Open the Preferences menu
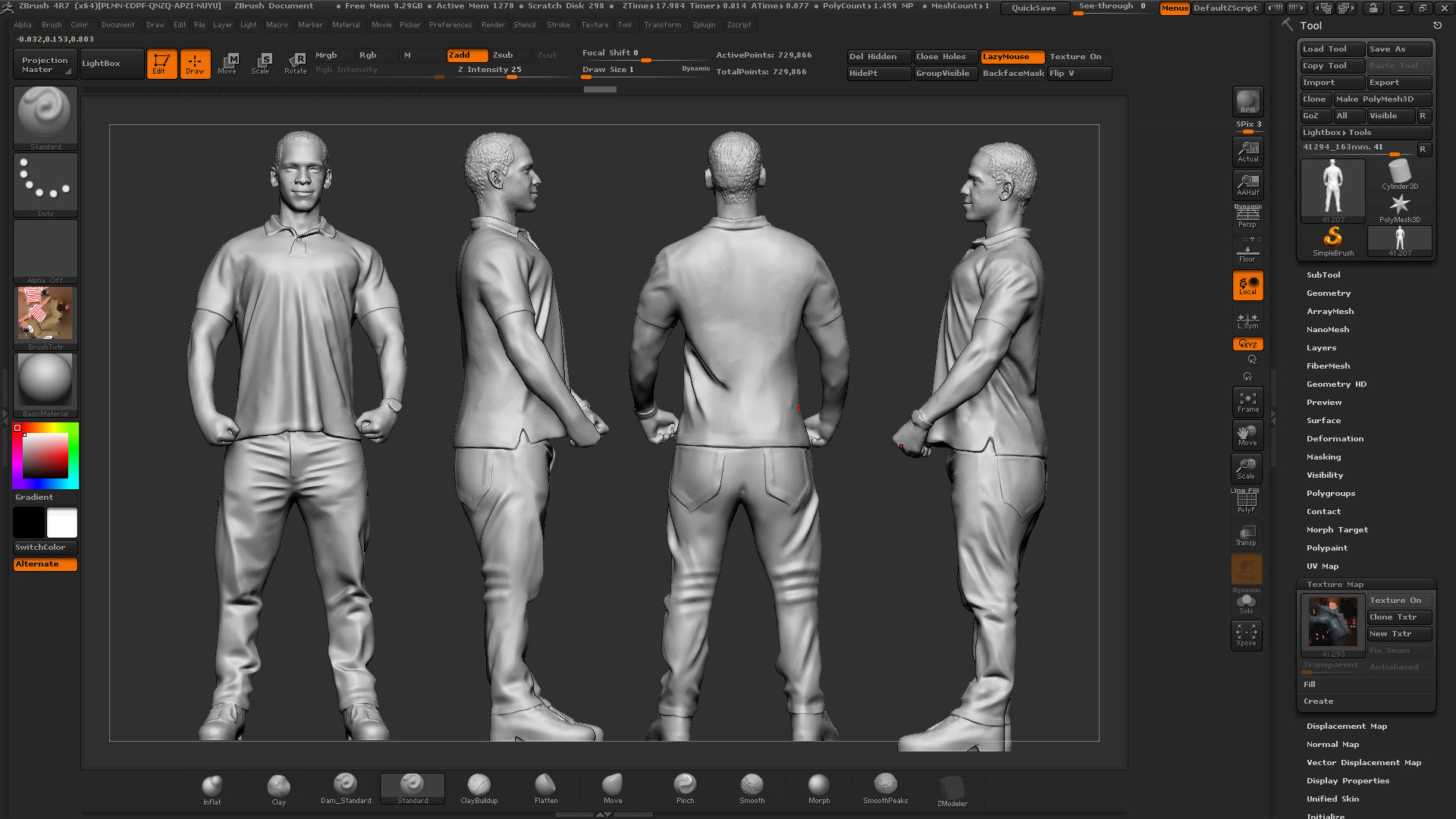 450,24
